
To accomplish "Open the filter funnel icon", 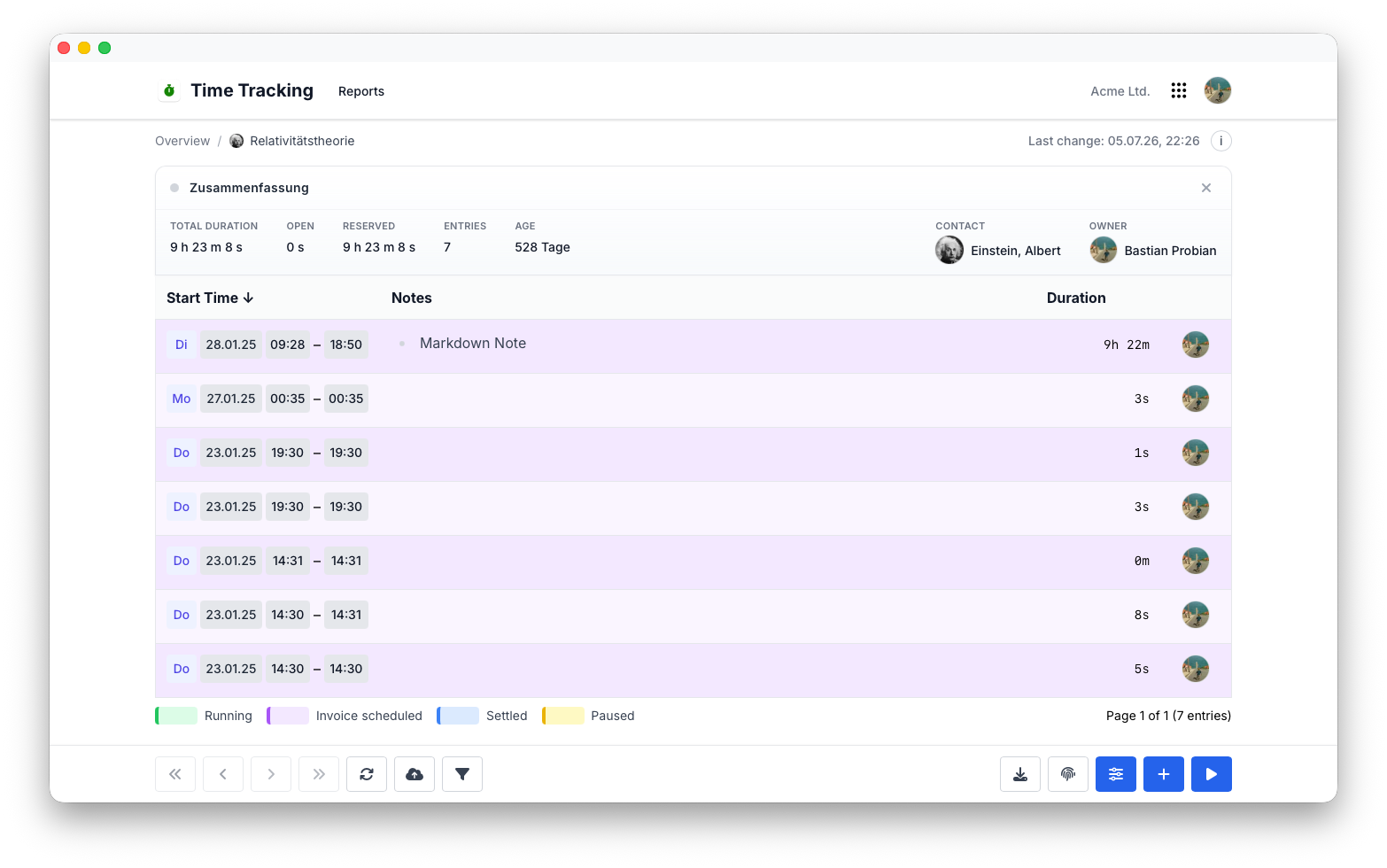I will (462, 774).
